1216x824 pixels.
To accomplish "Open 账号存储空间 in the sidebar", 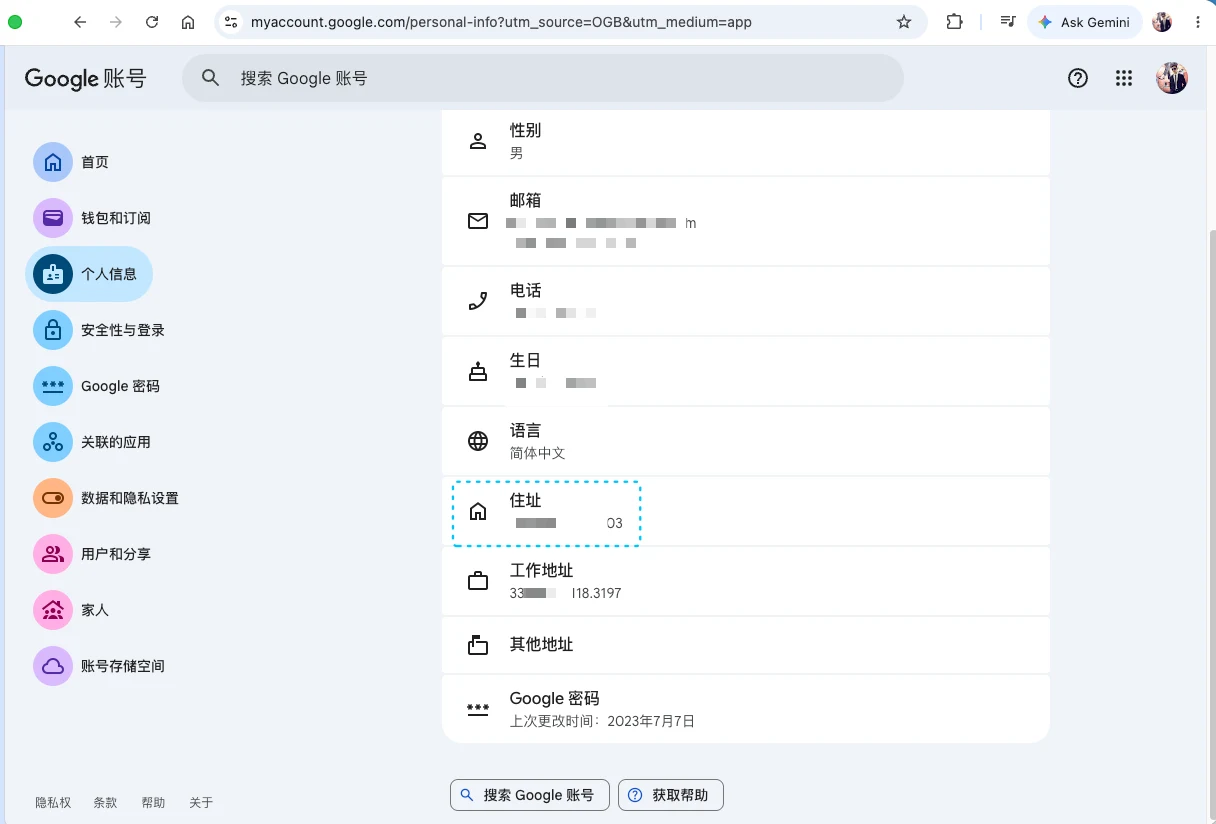I will point(99,666).
